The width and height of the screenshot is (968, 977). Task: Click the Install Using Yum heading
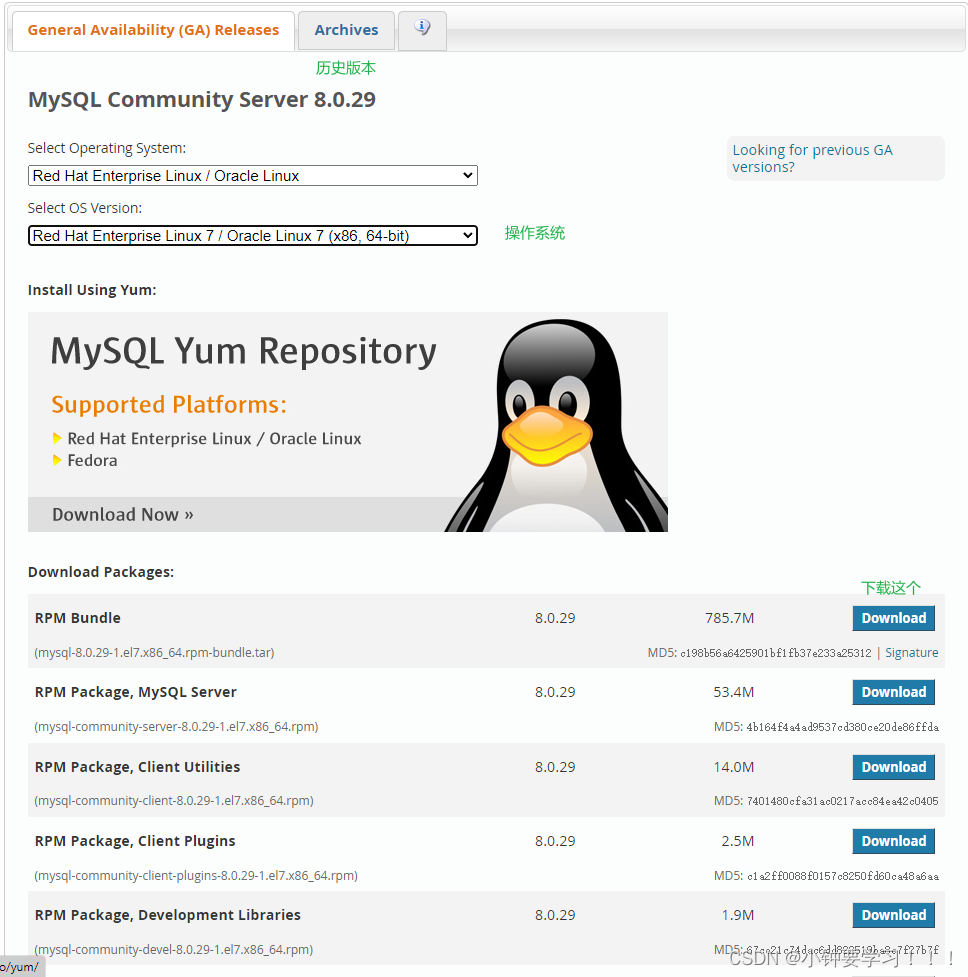point(92,290)
